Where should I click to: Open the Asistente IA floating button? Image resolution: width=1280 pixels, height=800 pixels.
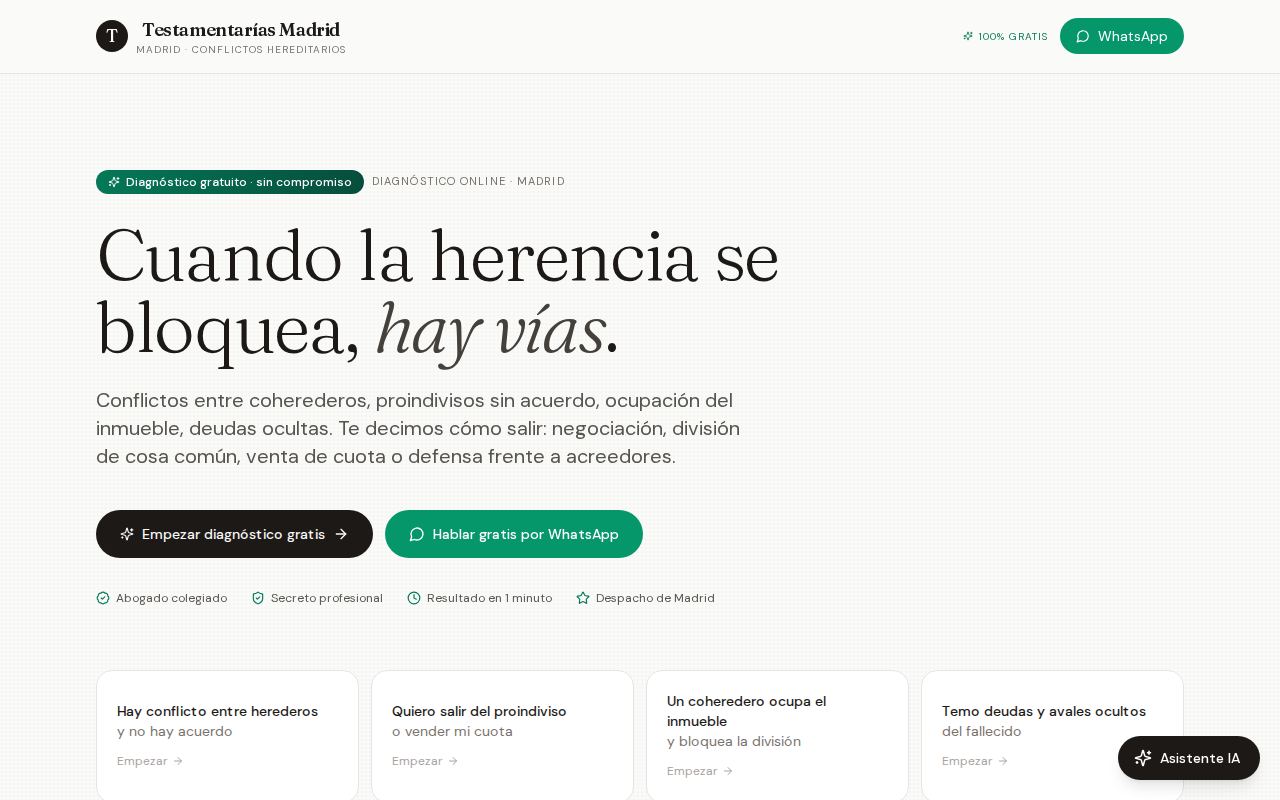(x=1189, y=758)
